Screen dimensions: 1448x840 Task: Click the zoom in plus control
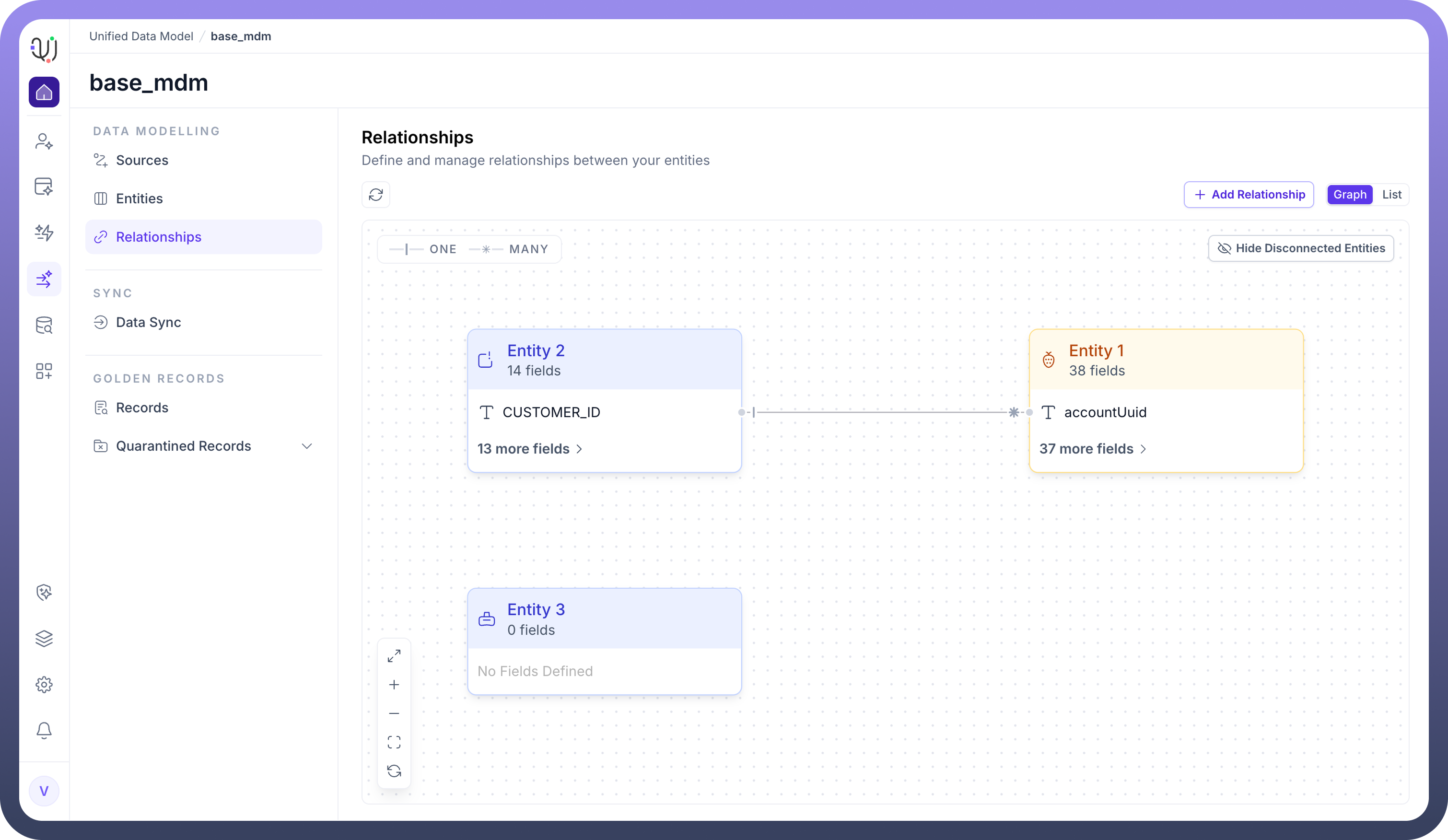(x=394, y=684)
